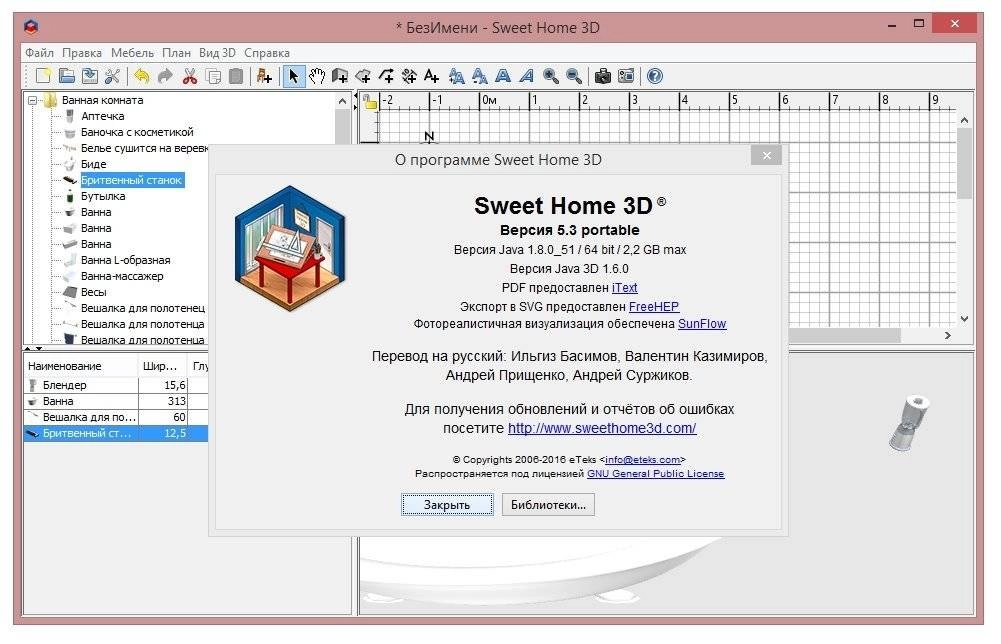Click the Paste clipboard icon

coord(236,76)
